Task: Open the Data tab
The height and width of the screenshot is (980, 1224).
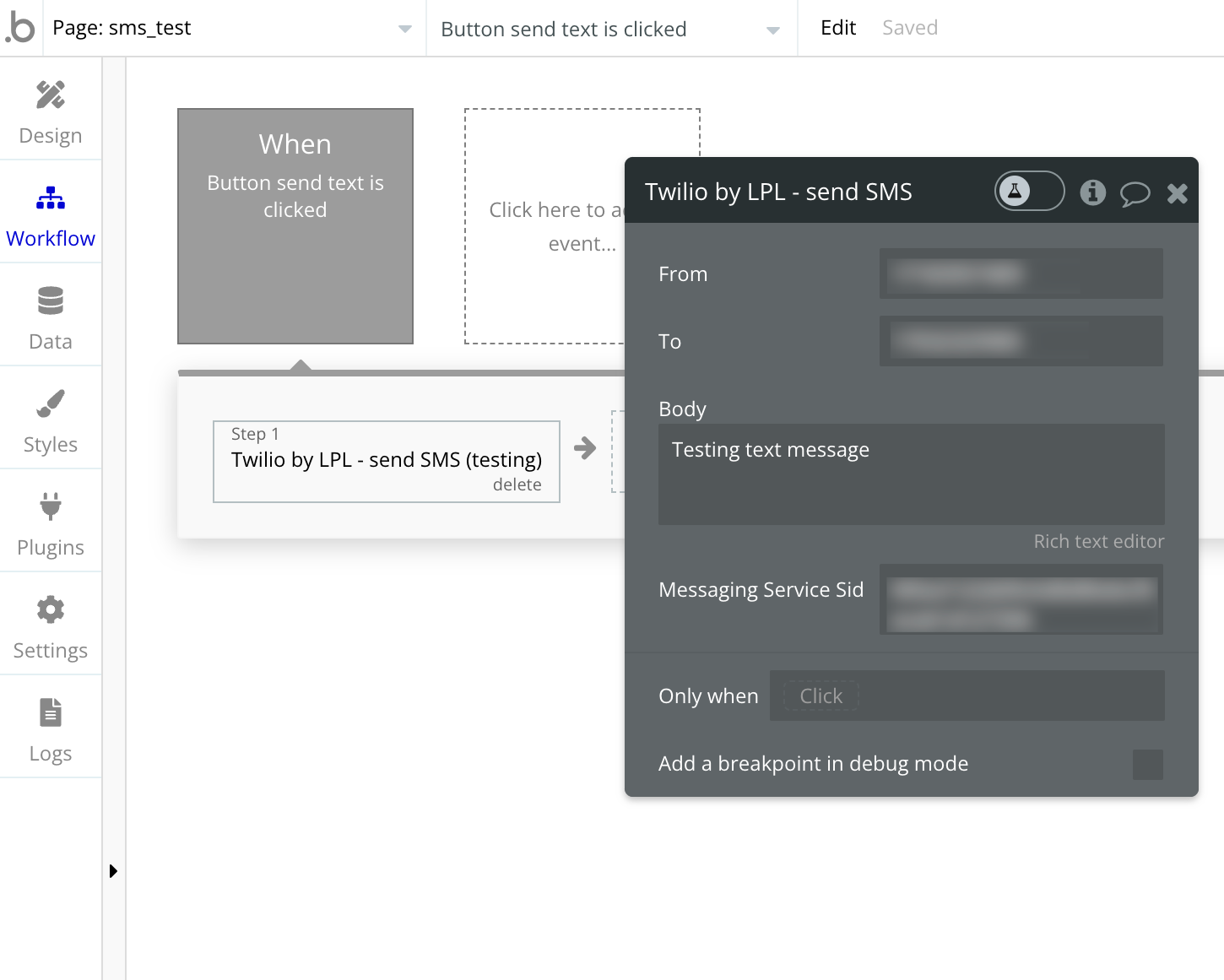Action: pyautogui.click(x=51, y=317)
